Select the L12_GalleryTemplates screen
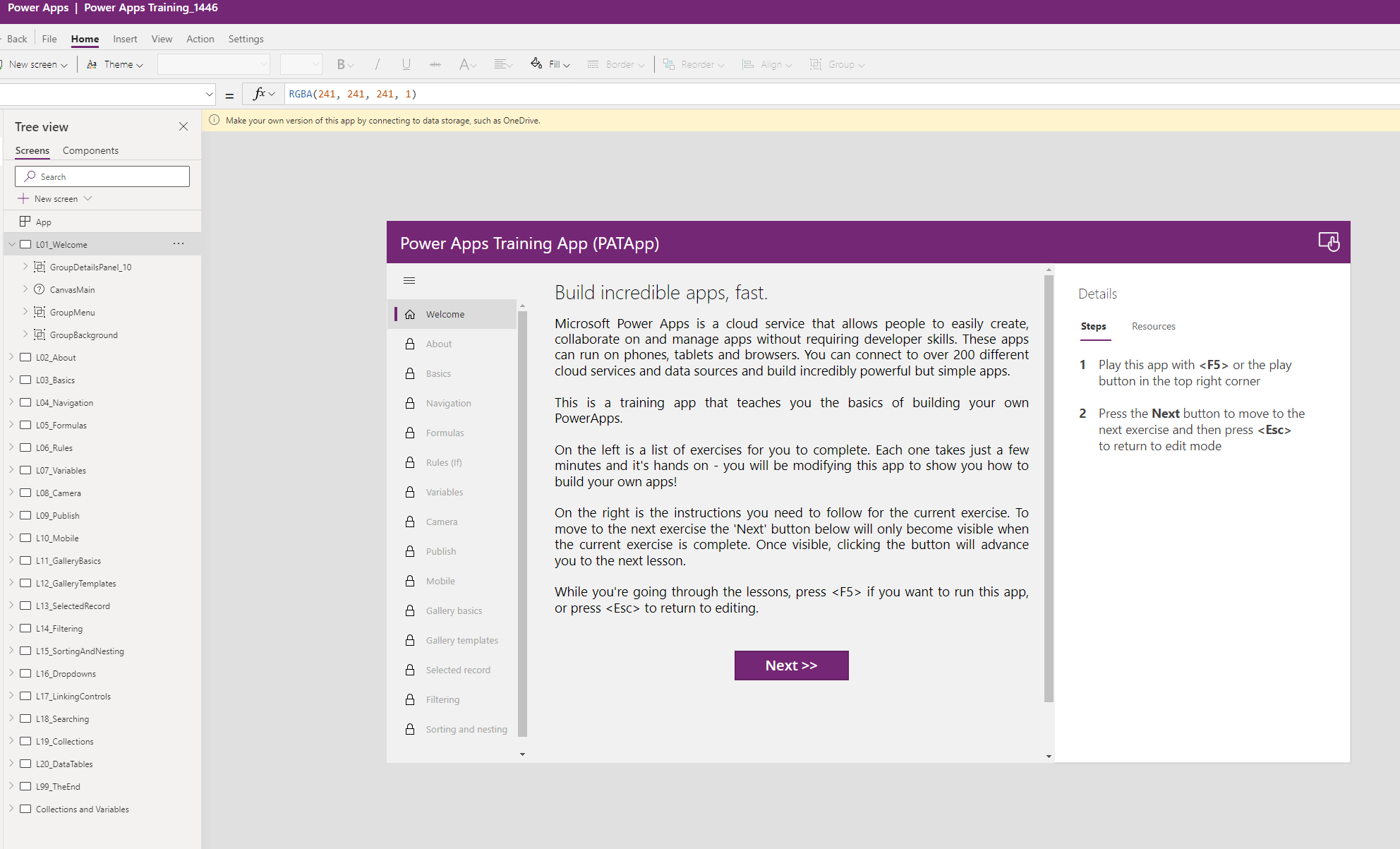 click(x=76, y=583)
